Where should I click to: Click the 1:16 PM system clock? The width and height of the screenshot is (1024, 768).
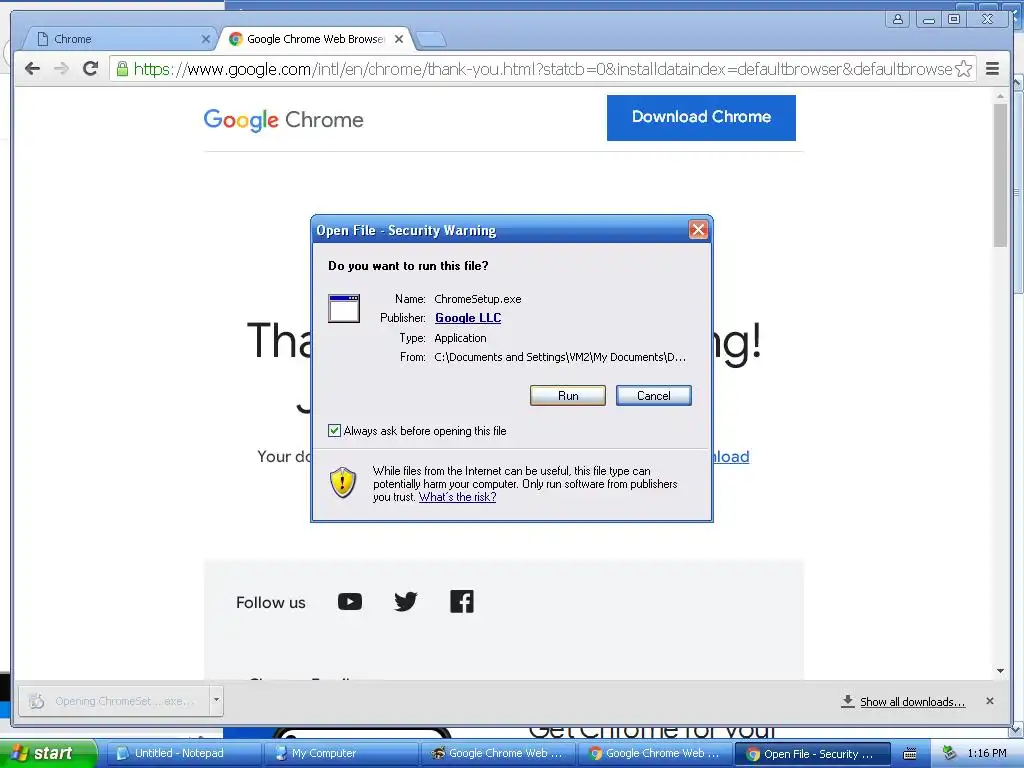pyautogui.click(x=987, y=753)
